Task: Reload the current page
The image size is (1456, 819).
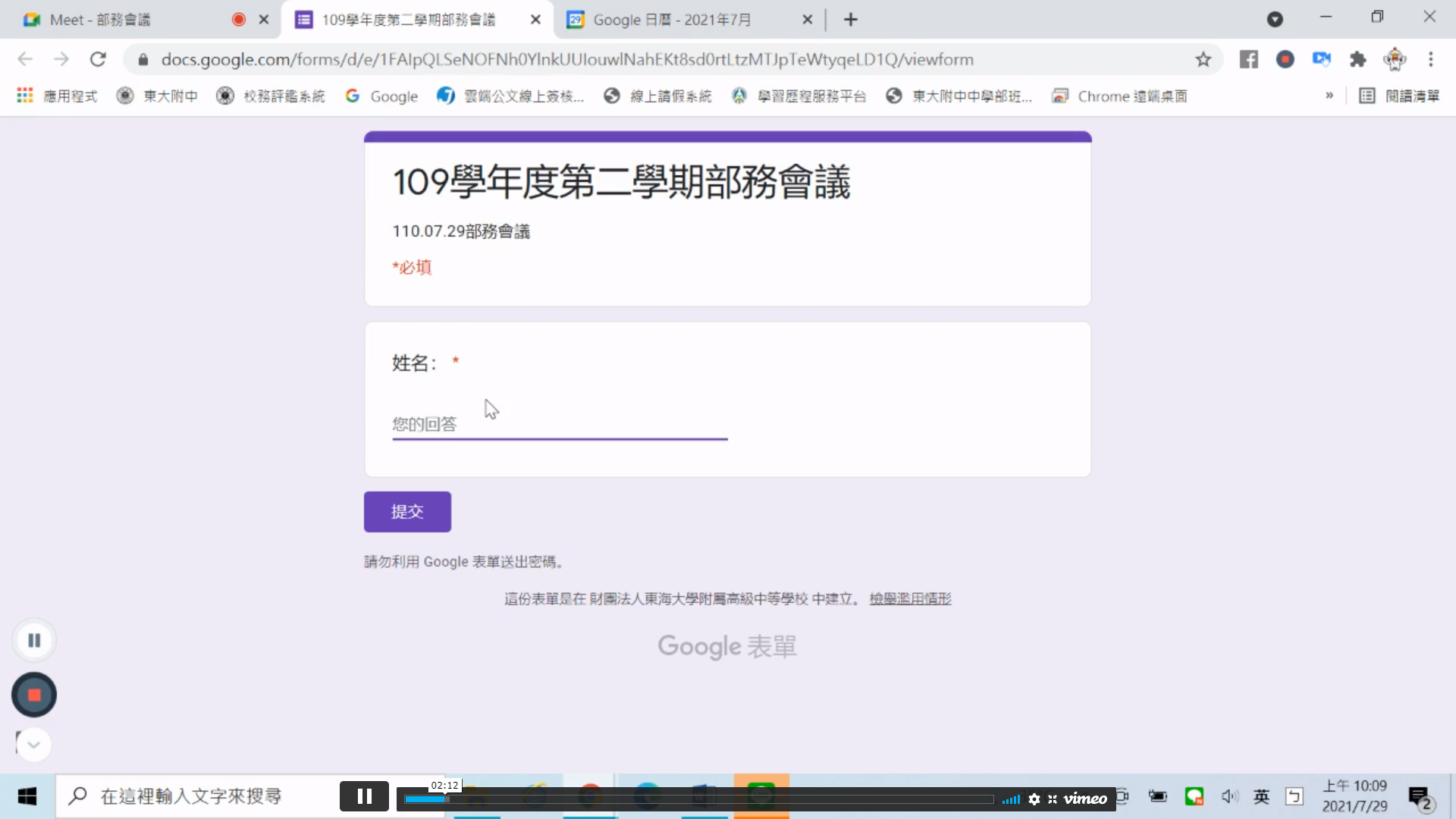Action: click(98, 59)
